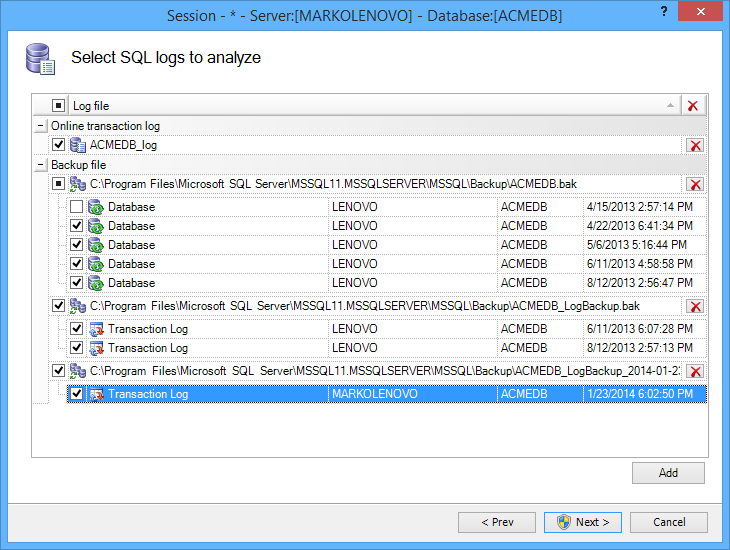Uncheck Transaction Log dated 8/12/2013 2:57:13 PM
The height and width of the screenshot is (550, 730).
tap(76, 347)
